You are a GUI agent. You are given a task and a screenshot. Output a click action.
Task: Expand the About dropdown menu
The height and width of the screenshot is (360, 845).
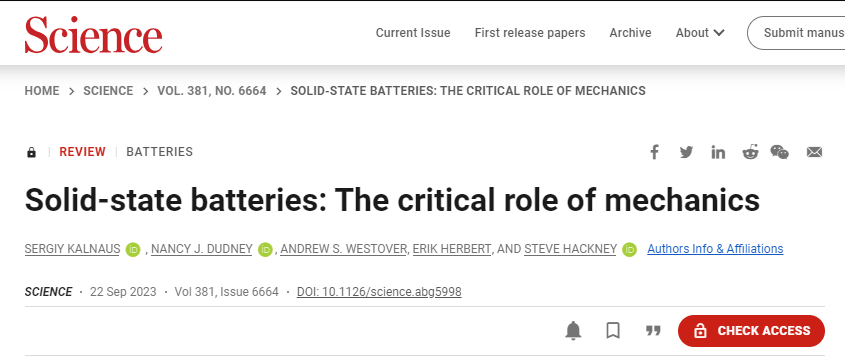coord(700,33)
